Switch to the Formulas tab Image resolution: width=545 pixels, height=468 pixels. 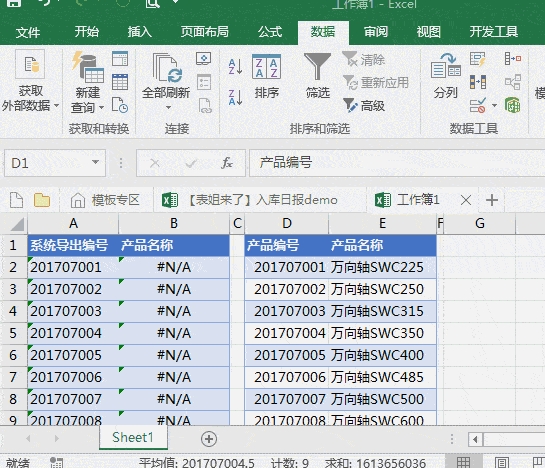[270, 32]
